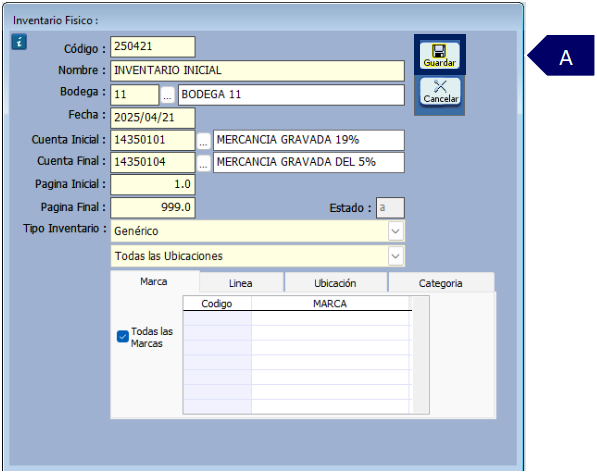Click the Fecha date field
Viewport: 597px width, 475px height.
point(153,118)
